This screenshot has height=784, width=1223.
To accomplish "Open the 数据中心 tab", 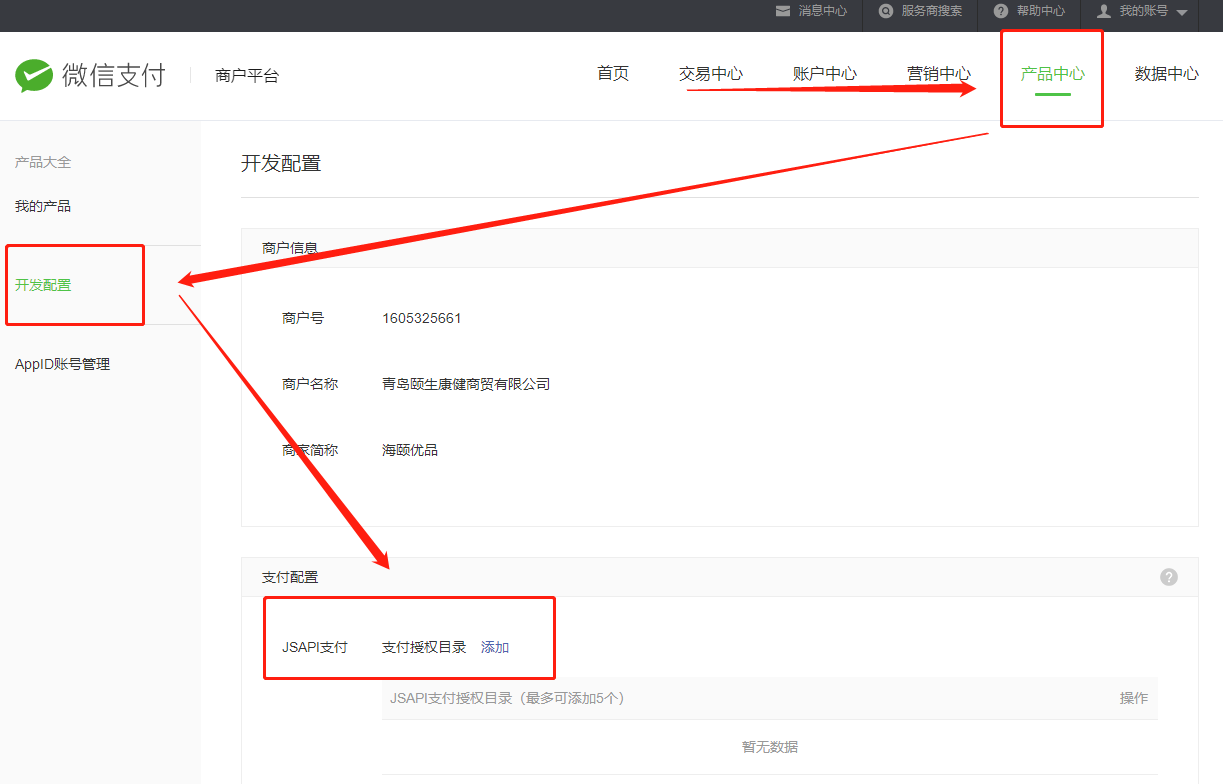I will [x=1166, y=73].
